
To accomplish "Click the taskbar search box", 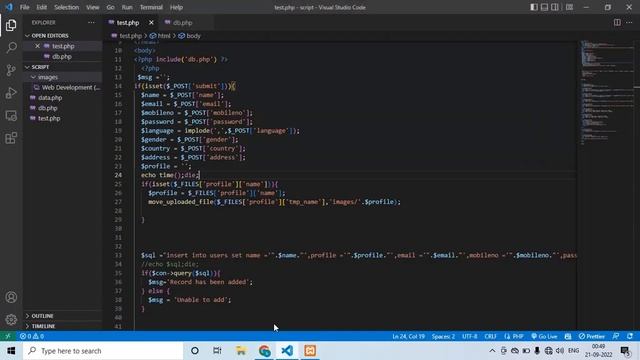I will point(103,351).
